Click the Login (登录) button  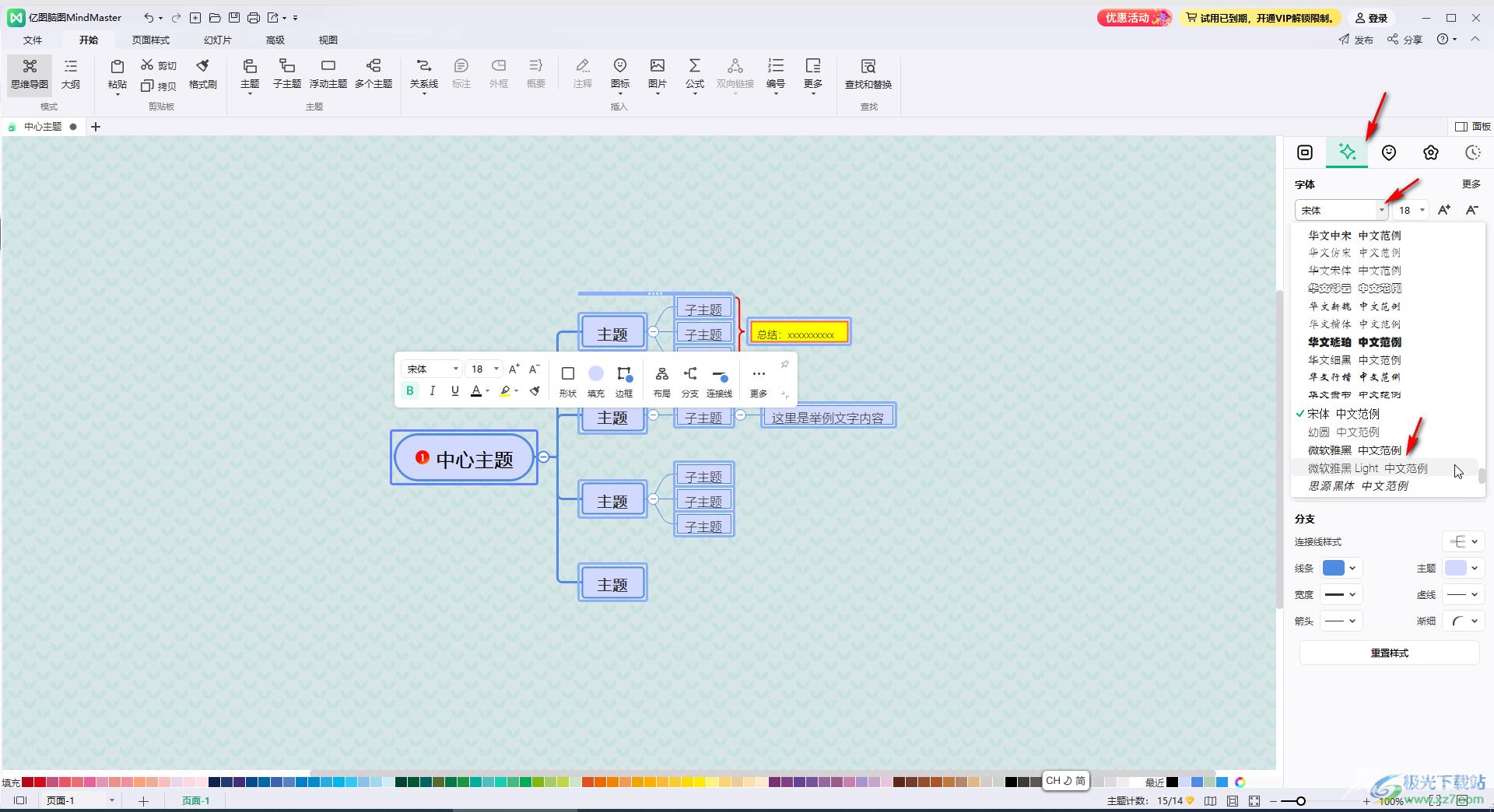click(x=1371, y=18)
